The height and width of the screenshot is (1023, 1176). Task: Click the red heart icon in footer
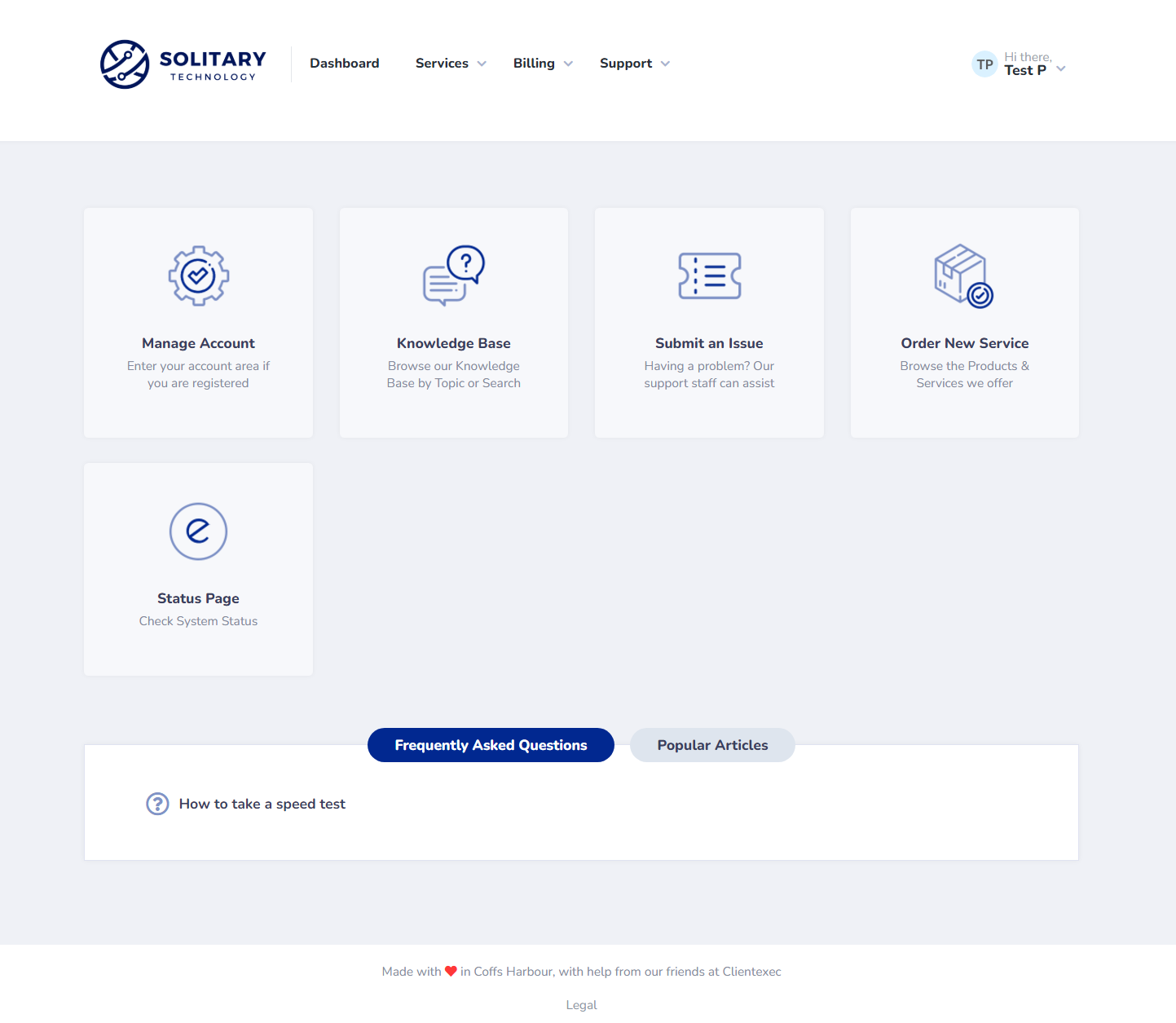point(451,972)
